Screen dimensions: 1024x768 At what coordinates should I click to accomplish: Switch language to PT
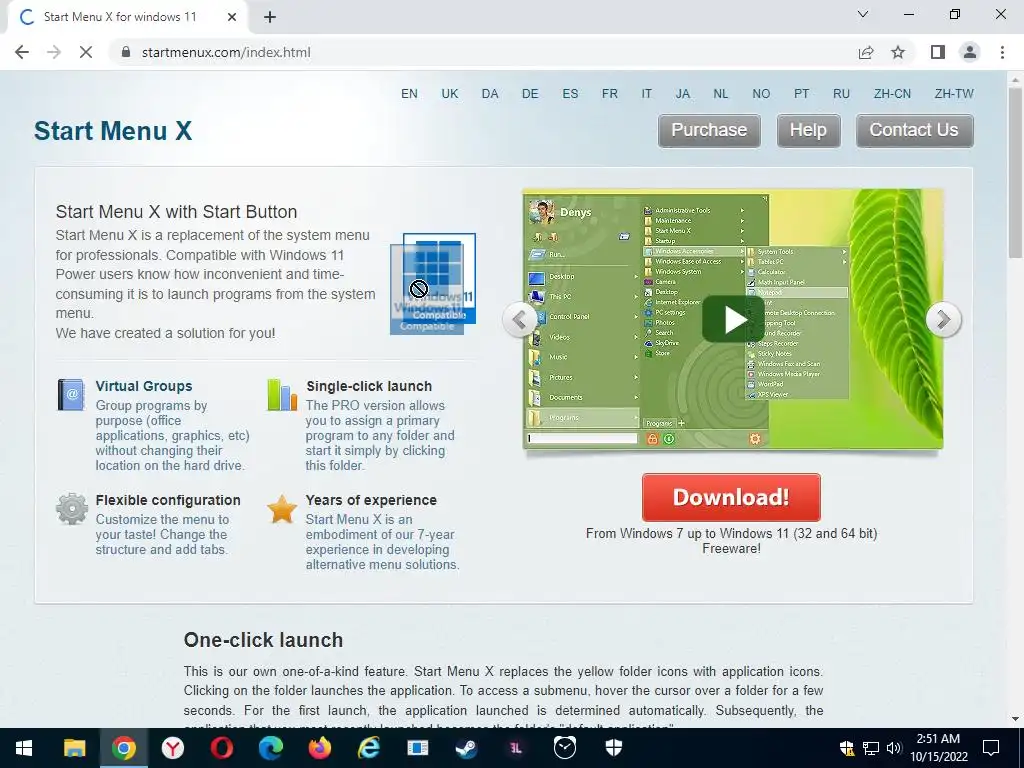[801, 93]
